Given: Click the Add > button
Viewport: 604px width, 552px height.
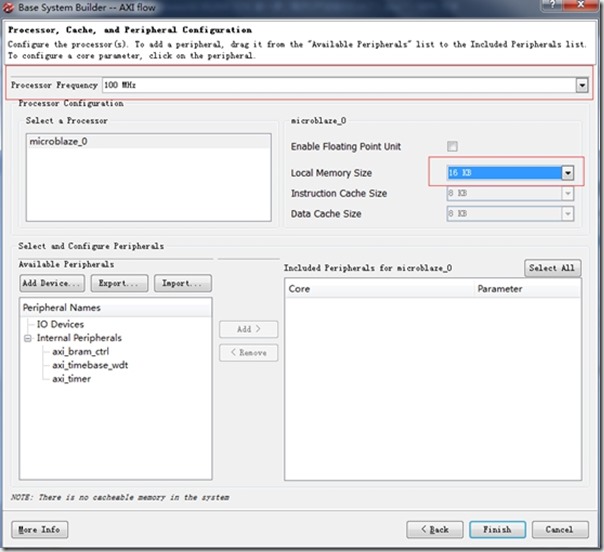Looking at the screenshot, I should click(x=248, y=329).
